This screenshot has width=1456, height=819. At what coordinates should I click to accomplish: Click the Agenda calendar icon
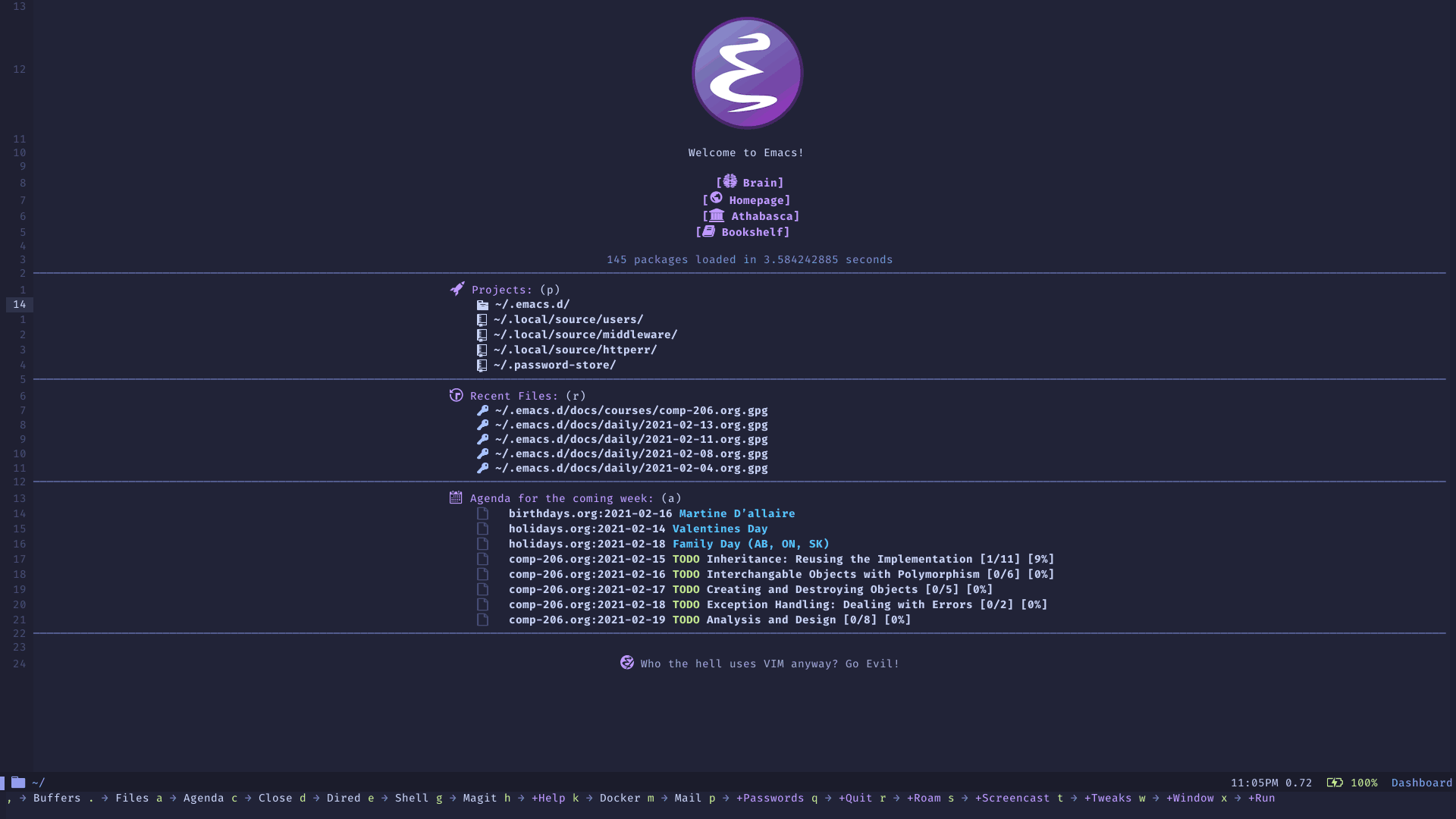tap(455, 497)
